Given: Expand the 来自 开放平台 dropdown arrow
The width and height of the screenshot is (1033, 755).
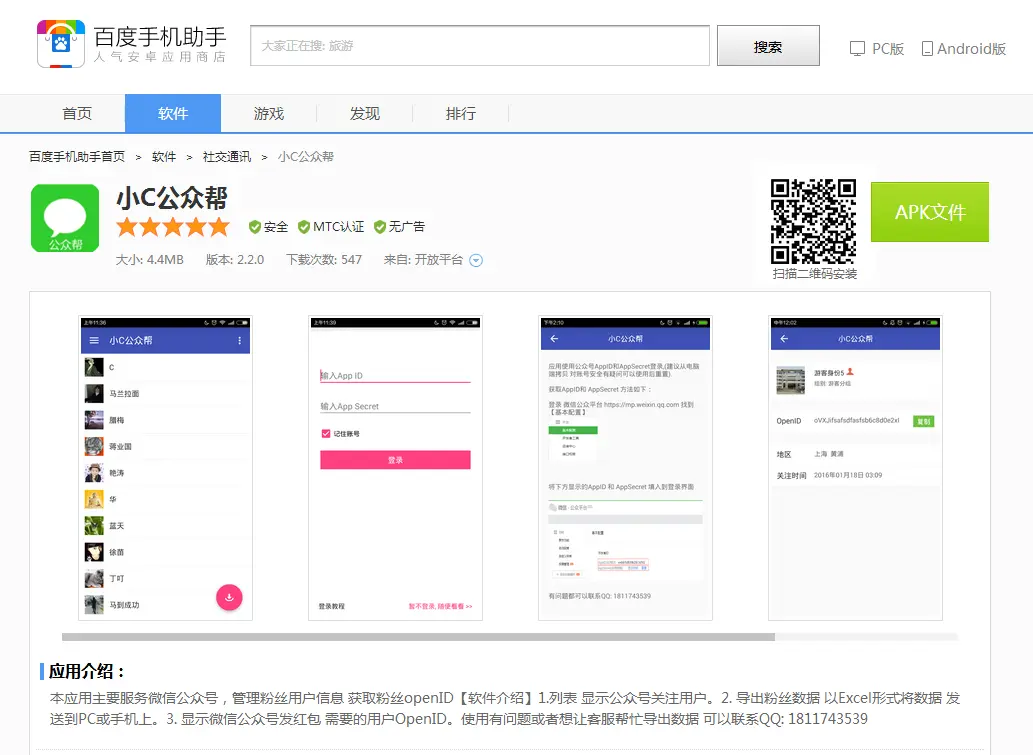Looking at the screenshot, I should pyautogui.click(x=476, y=260).
